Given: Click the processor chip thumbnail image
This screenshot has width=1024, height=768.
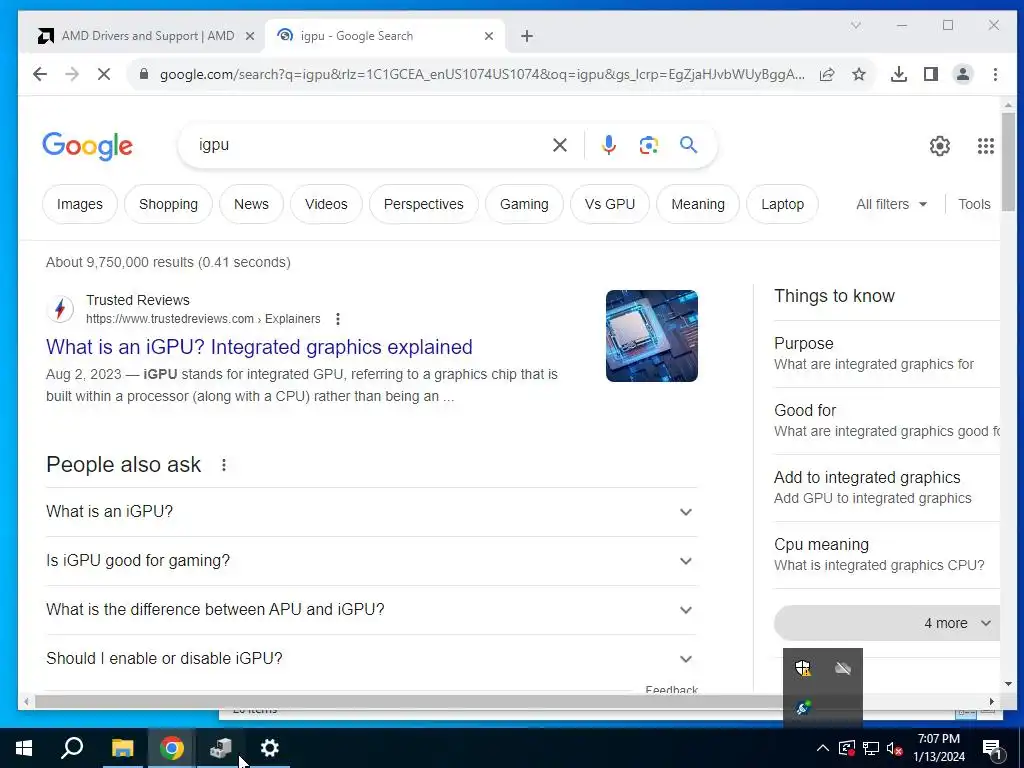Looking at the screenshot, I should click(x=652, y=336).
